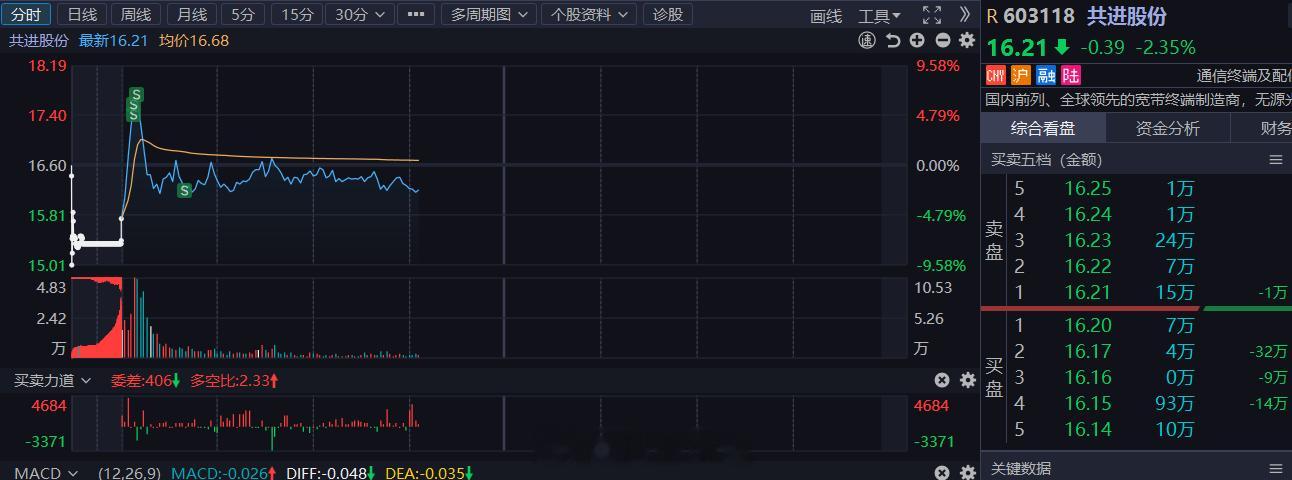Viewport: 1292px width, 480px height.
Task: Click the DEA:-0.035 value
Action: tap(428, 473)
